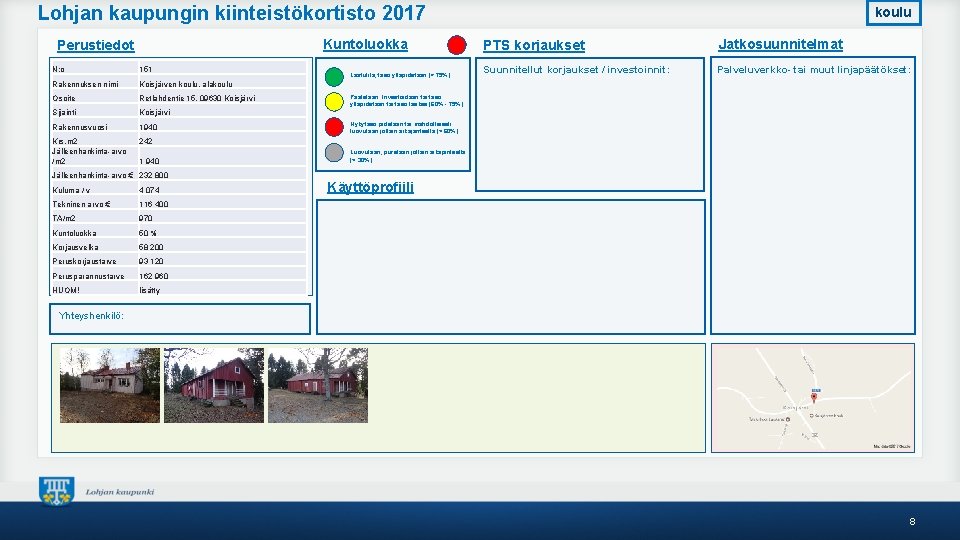Open the third photo with the tree trunk
Image resolution: width=960 pixels, height=540 pixels.
(x=318, y=385)
